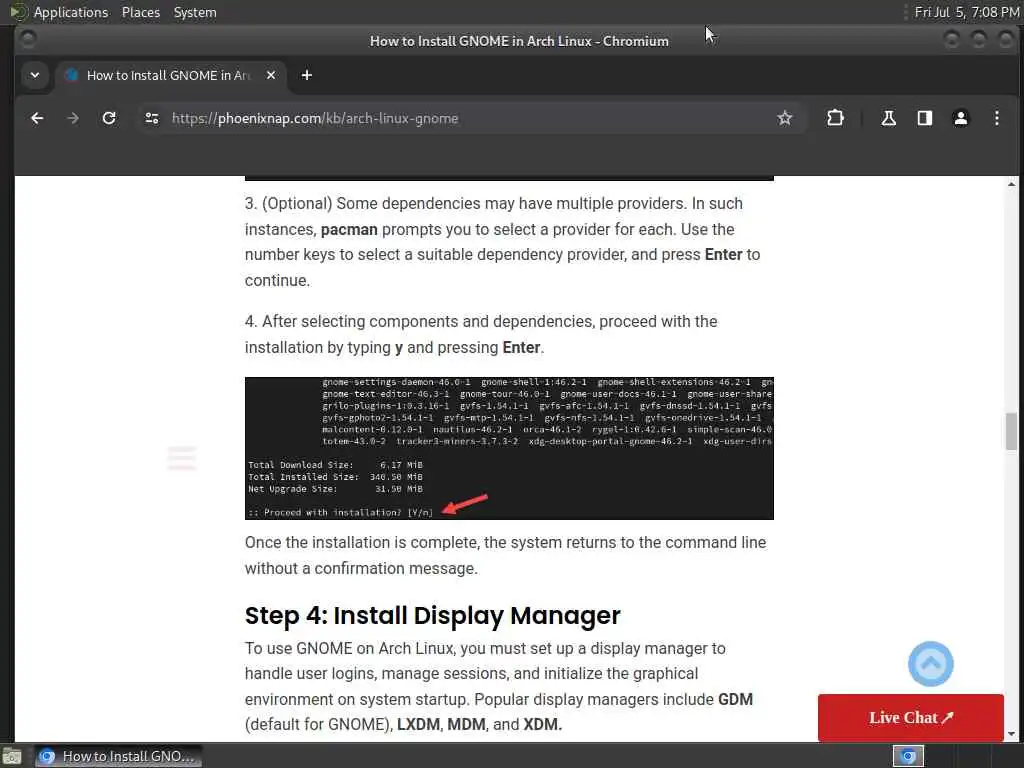Viewport: 1024px width, 768px height.
Task: Open Chromium three-dot menu
Action: tap(997, 118)
